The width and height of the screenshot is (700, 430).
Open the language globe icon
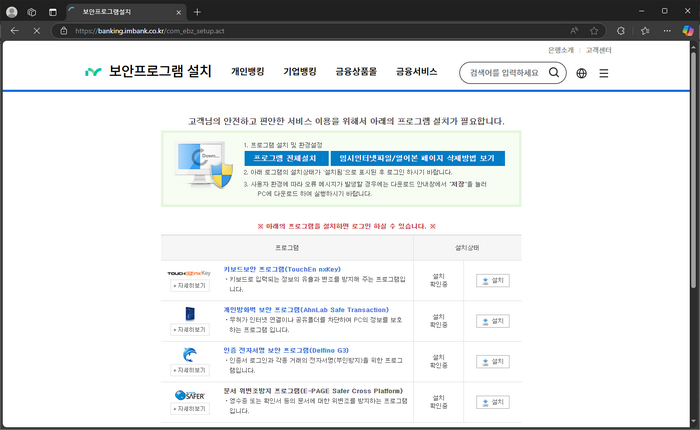(581, 73)
